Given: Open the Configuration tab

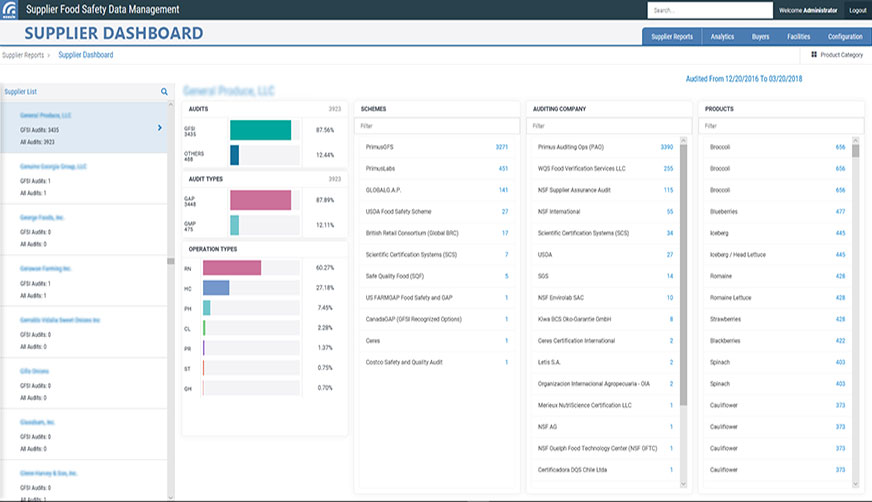Looking at the screenshot, I should 845,36.
